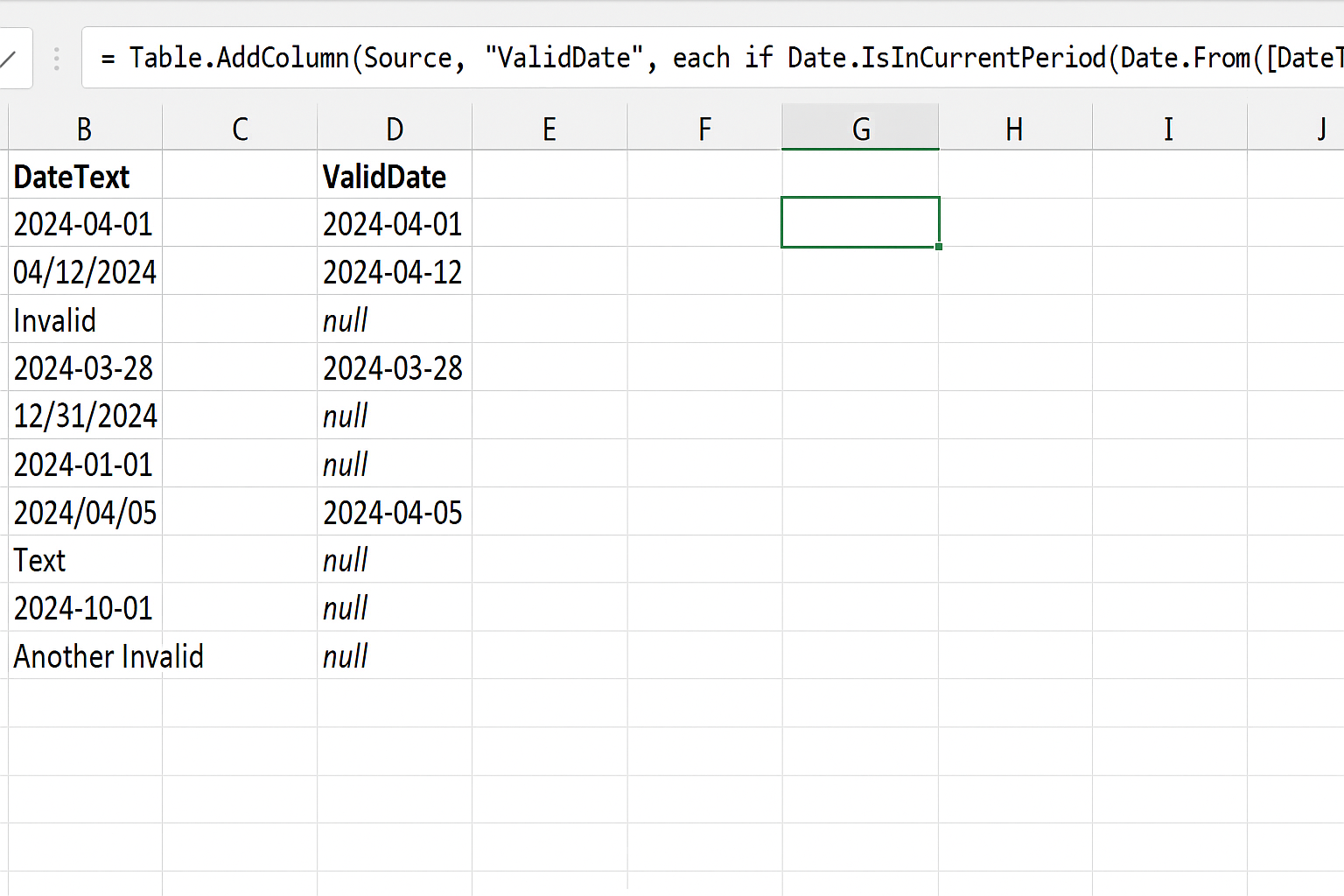
Task: Click the formula bar text field
Action: click(713, 58)
